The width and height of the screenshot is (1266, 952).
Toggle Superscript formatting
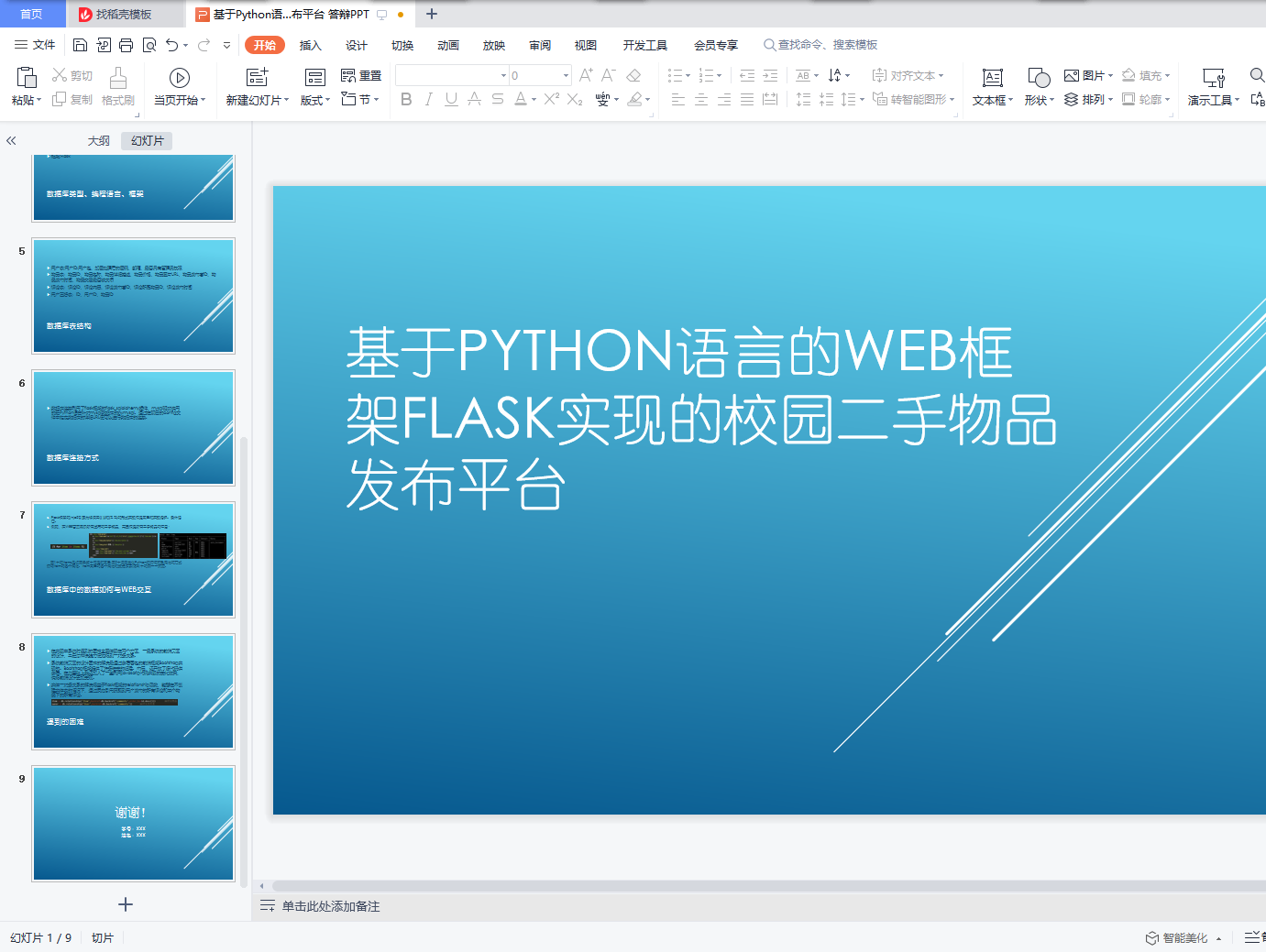[551, 100]
